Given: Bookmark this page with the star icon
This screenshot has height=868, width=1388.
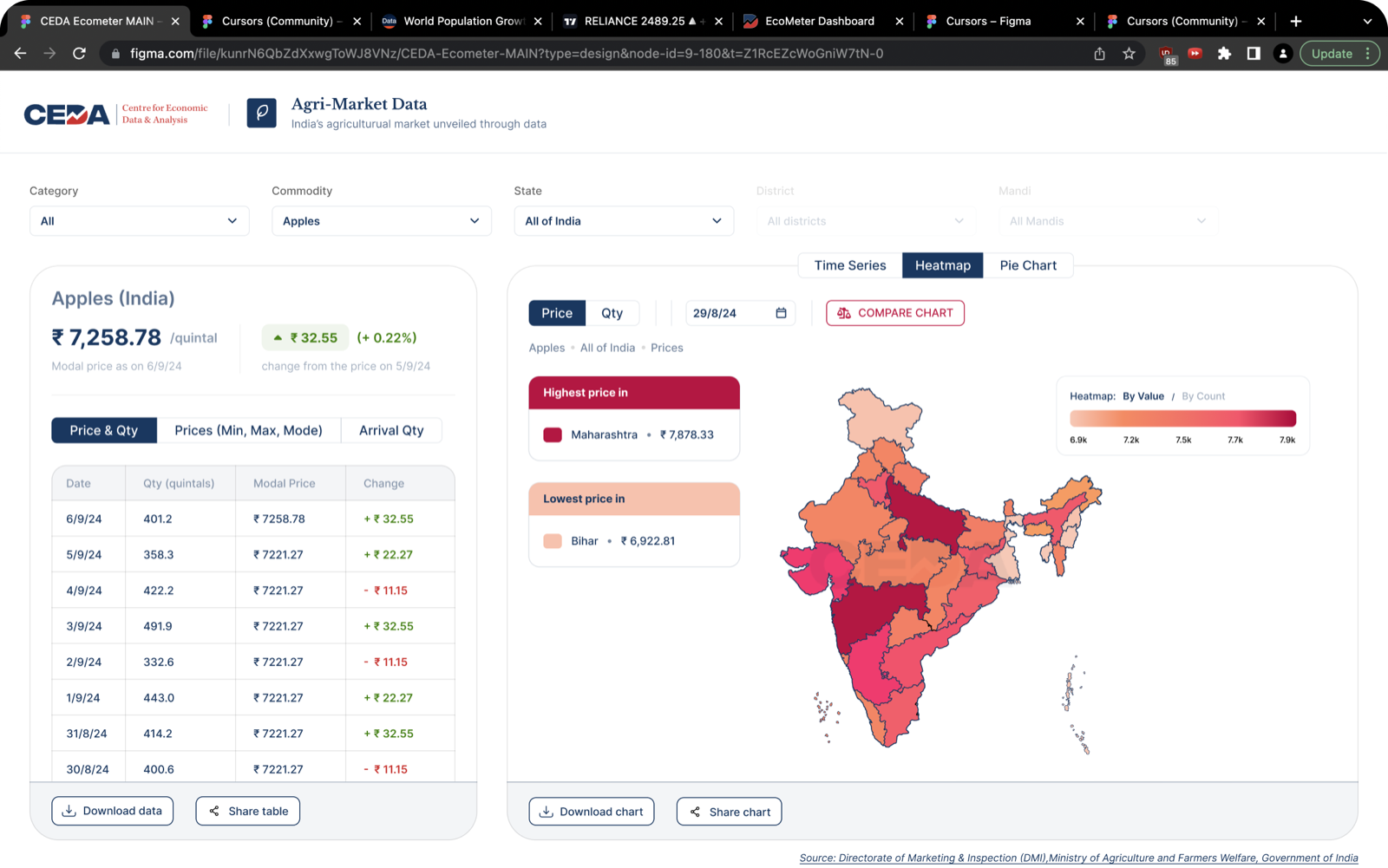Looking at the screenshot, I should click(1129, 54).
